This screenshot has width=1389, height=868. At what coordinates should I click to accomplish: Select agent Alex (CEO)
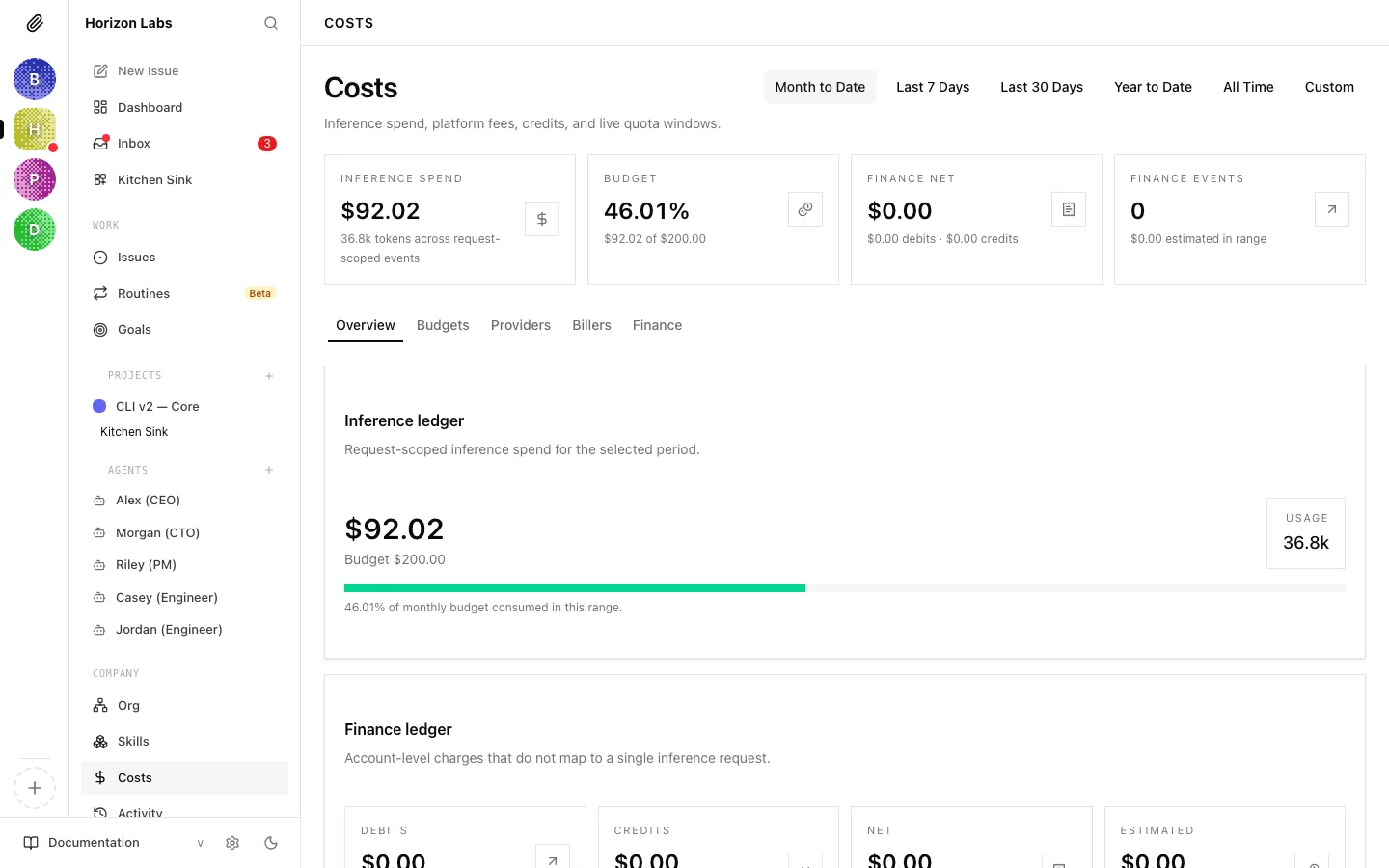click(185, 501)
